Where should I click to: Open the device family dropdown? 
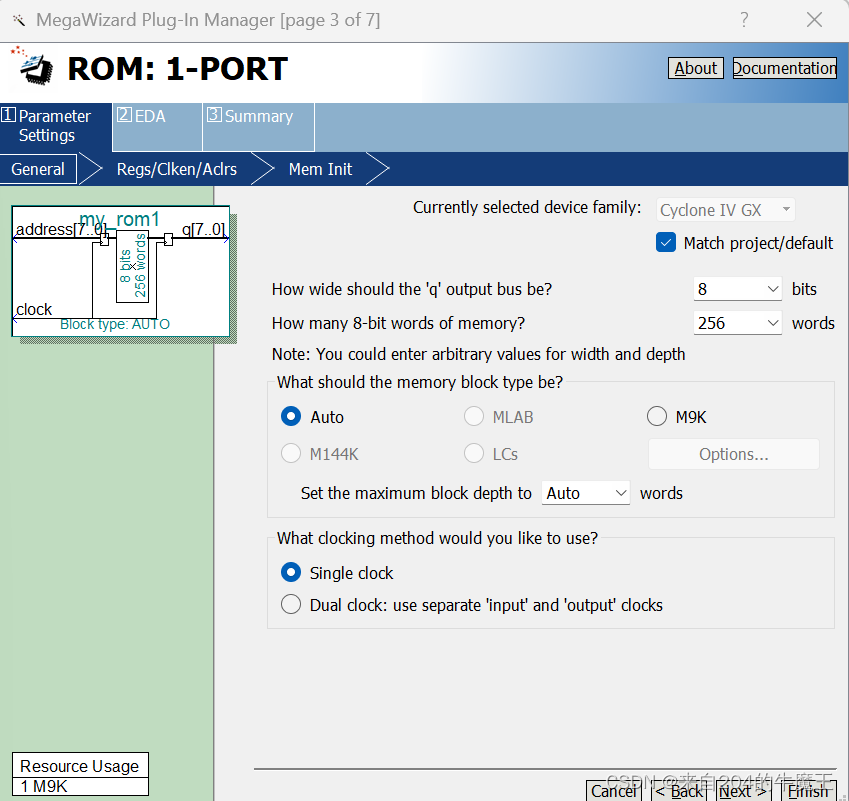[x=726, y=210]
